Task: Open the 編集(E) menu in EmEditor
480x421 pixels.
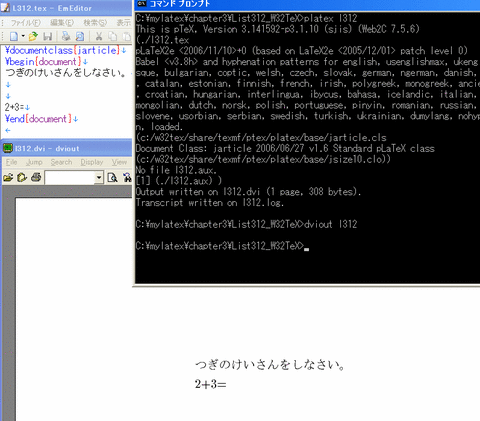Action: tap(62, 22)
